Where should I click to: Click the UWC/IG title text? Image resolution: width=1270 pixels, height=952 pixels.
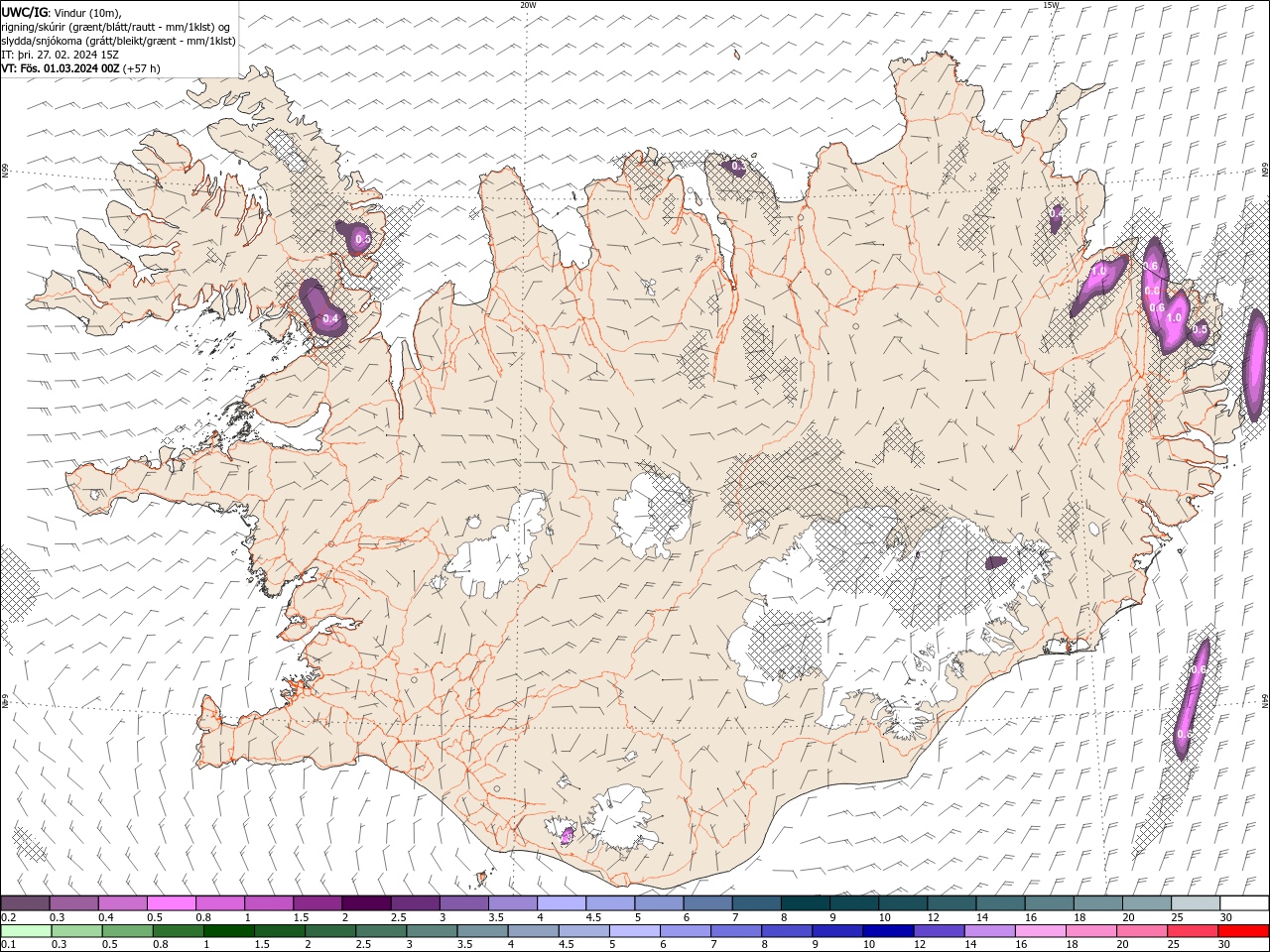(23, 12)
